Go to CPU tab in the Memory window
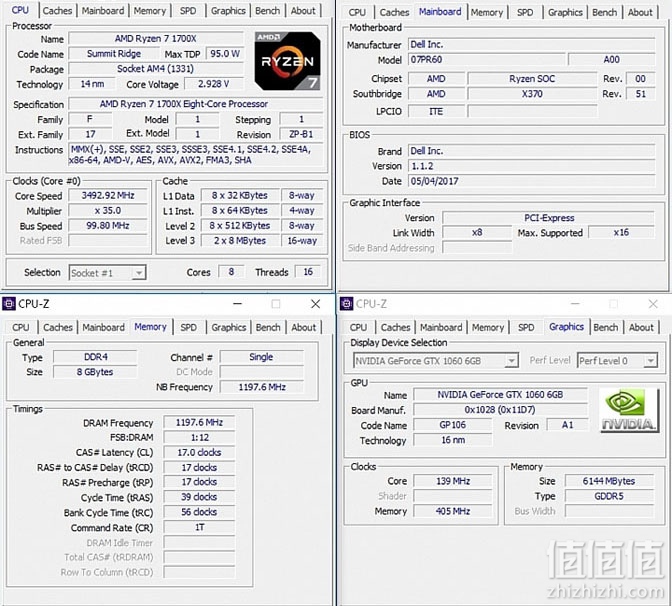Screen dimensions: 672x606 click(x=21, y=327)
